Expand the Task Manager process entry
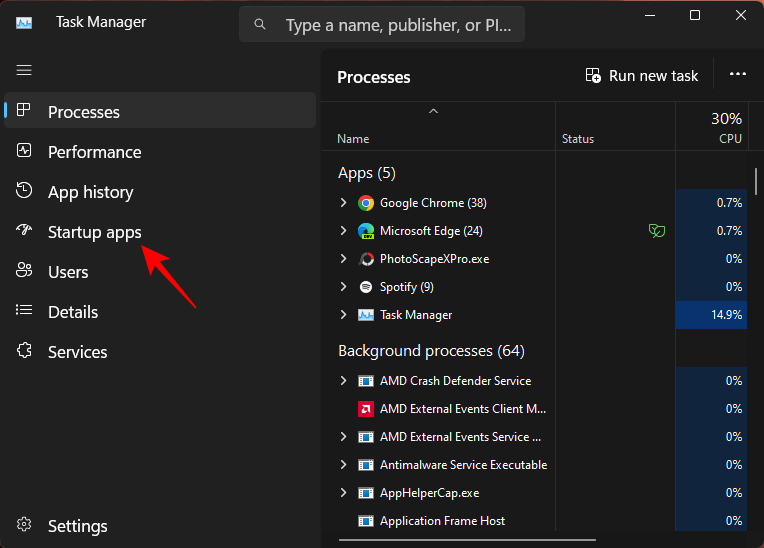Screen dimensions: 764x548 pos(344,315)
